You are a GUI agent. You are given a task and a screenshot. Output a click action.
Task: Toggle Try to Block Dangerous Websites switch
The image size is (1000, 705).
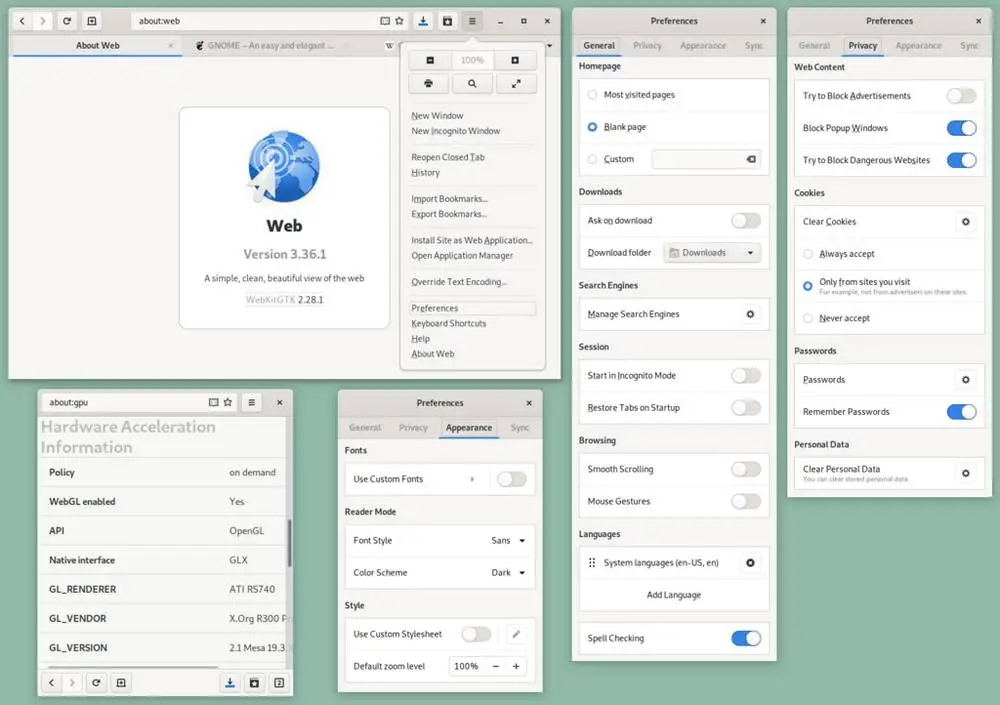click(961, 160)
